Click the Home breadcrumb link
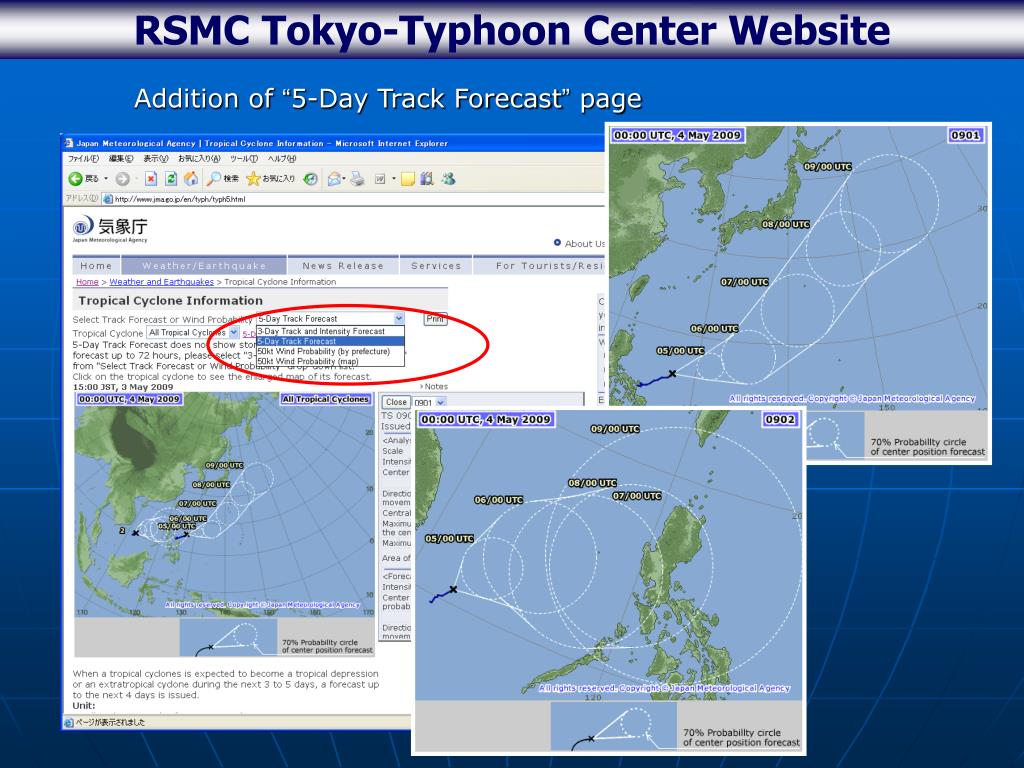Viewport: 1024px width, 768px height. (87, 282)
